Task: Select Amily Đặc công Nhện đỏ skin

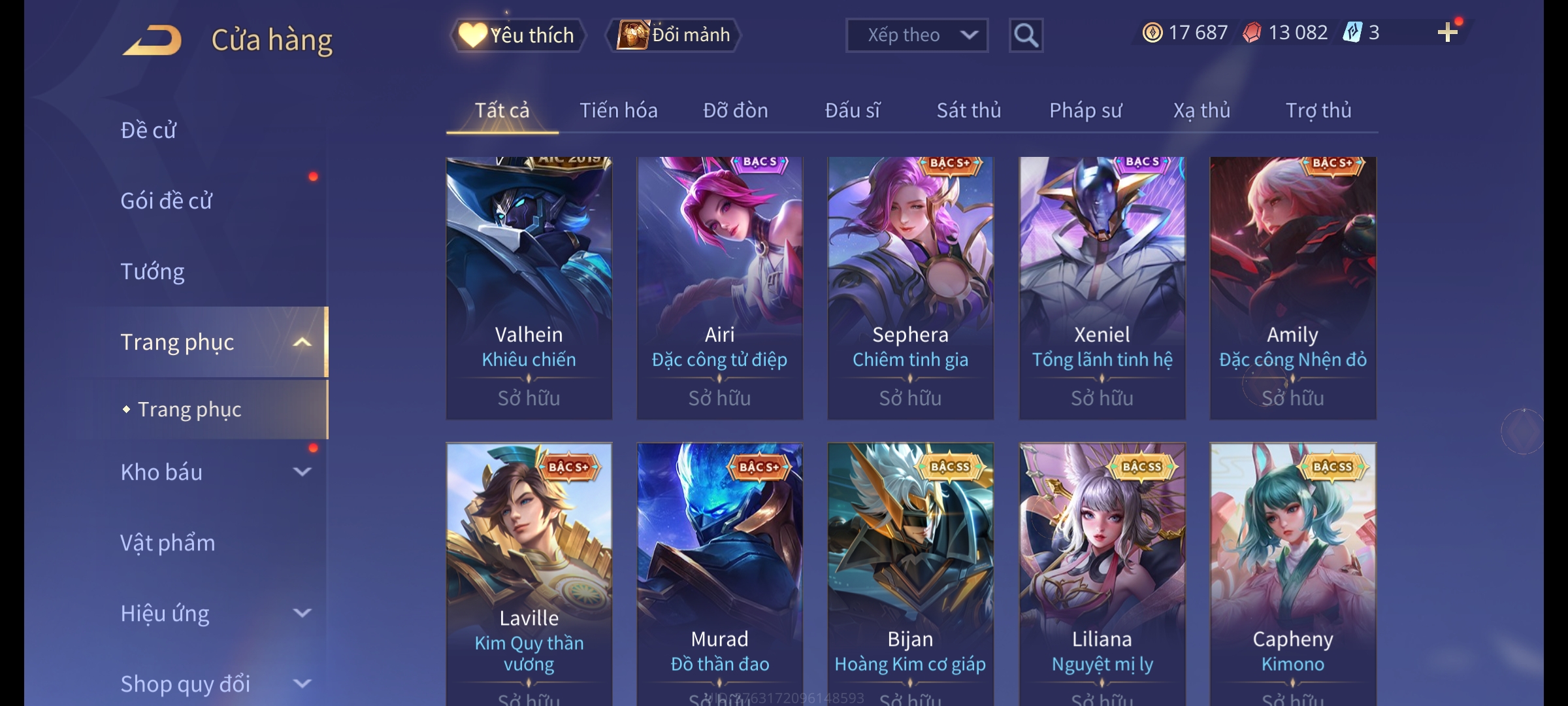Action: click(x=1293, y=288)
